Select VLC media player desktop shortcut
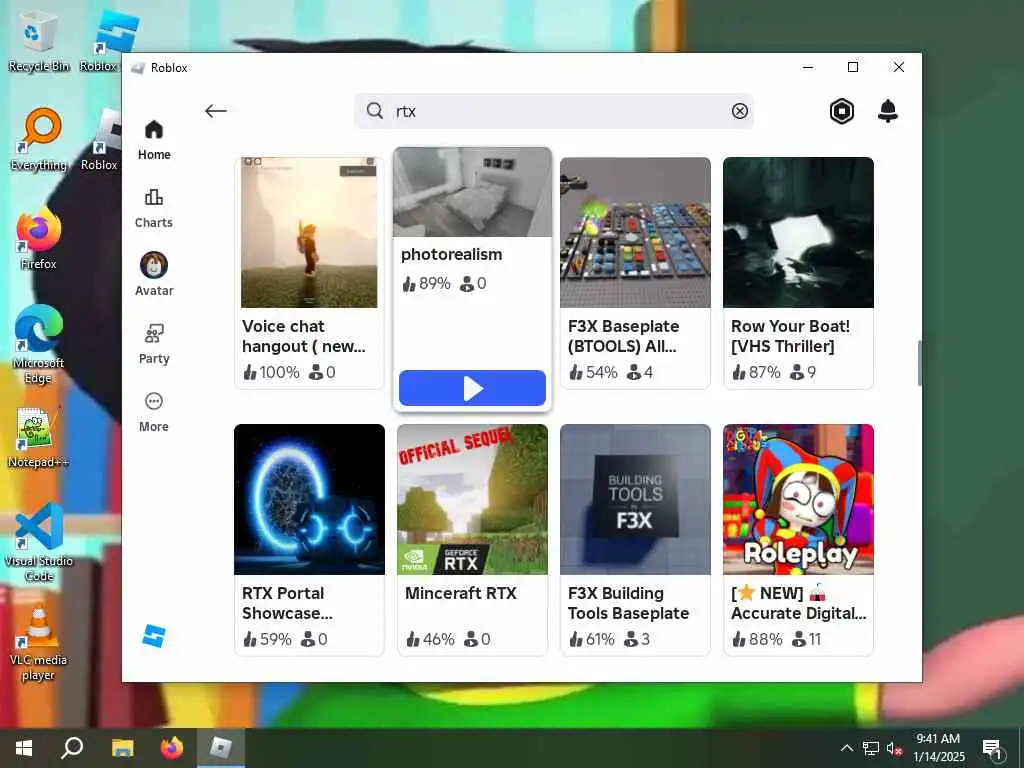Screen dimensions: 1024x768 [38, 643]
